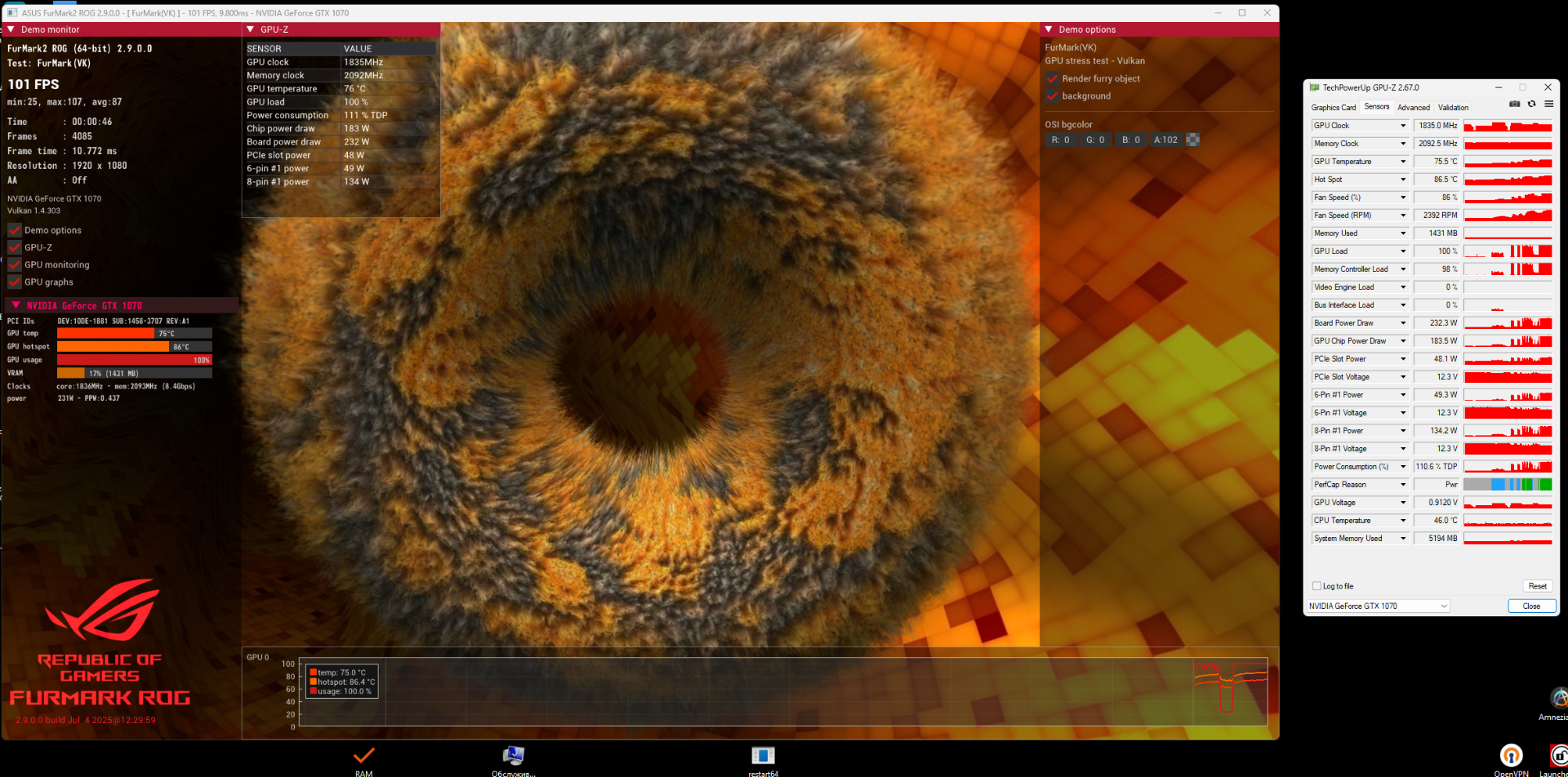Viewport: 1568px width, 777px height.
Task: Toggle the background checkbox in Demo options
Action: (1052, 95)
